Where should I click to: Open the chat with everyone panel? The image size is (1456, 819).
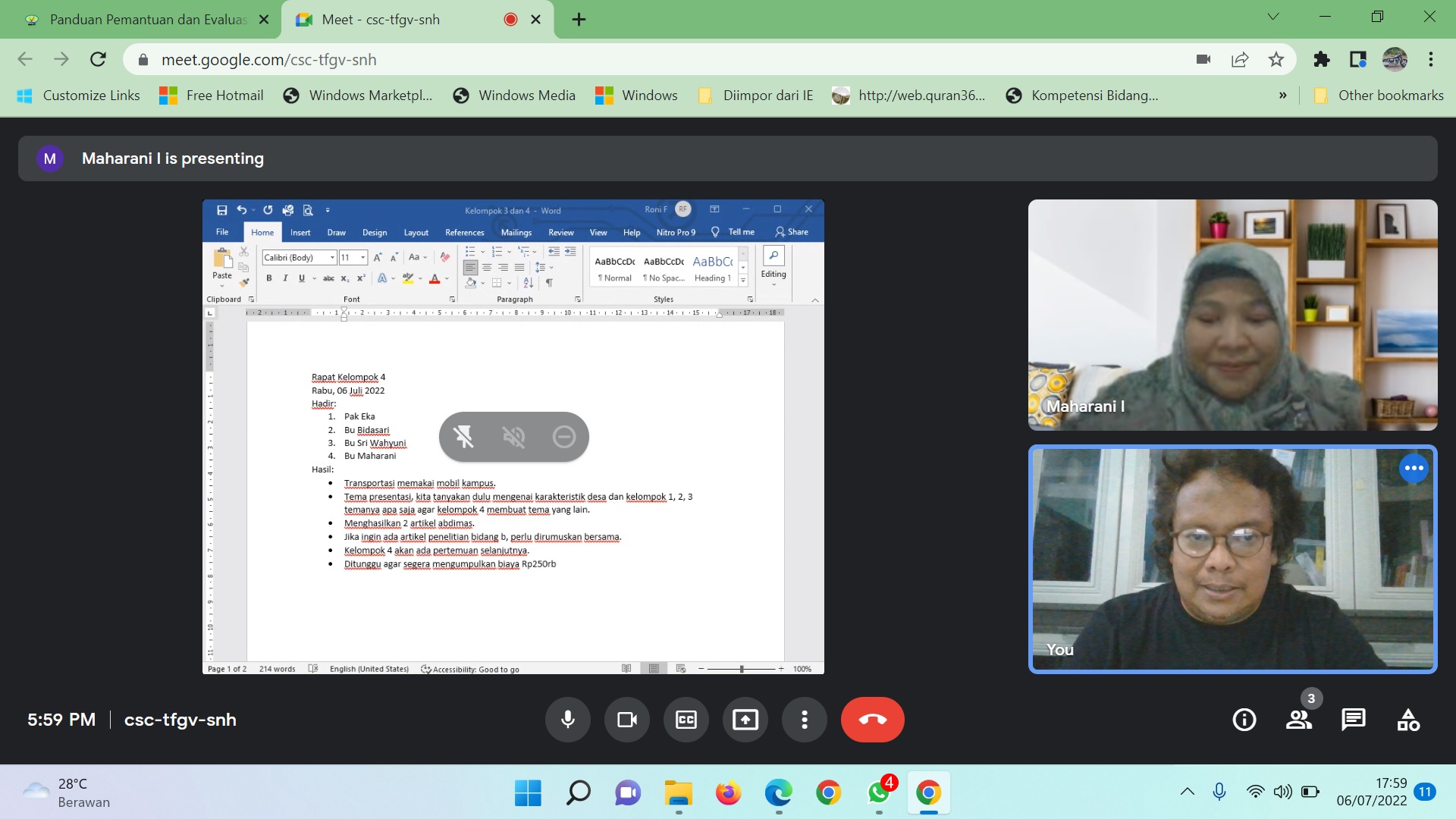[1353, 719]
